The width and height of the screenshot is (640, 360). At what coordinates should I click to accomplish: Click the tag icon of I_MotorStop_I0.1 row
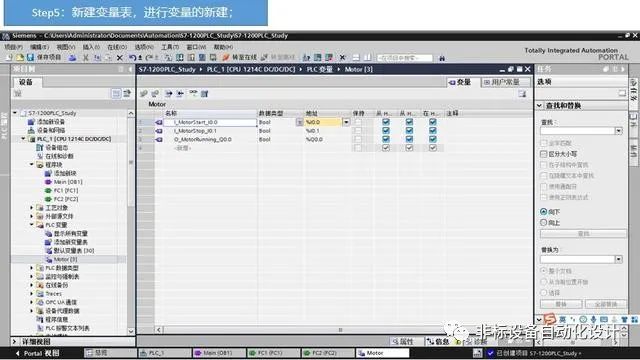(x=159, y=131)
